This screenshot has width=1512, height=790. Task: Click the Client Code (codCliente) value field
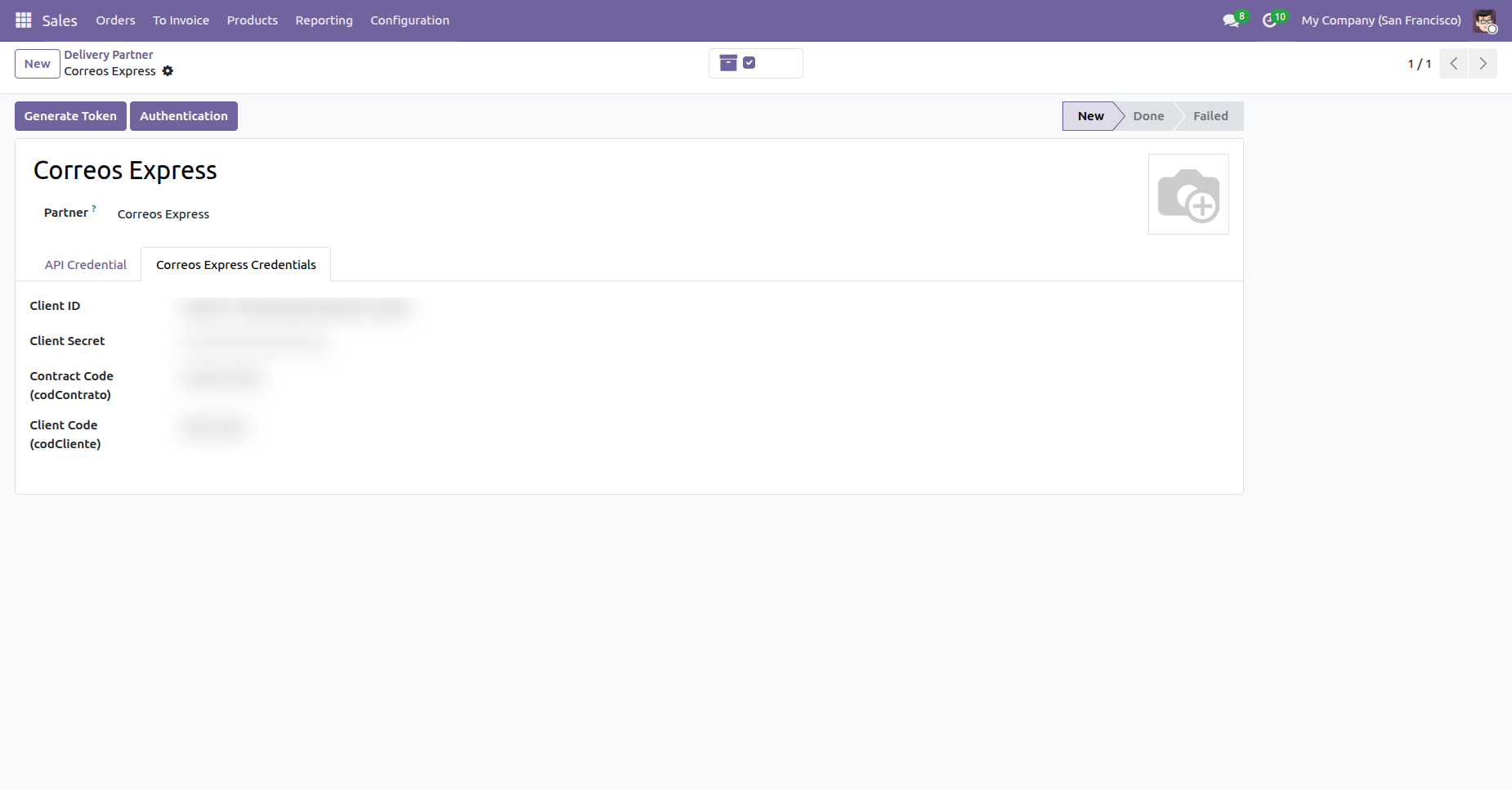tap(216, 428)
